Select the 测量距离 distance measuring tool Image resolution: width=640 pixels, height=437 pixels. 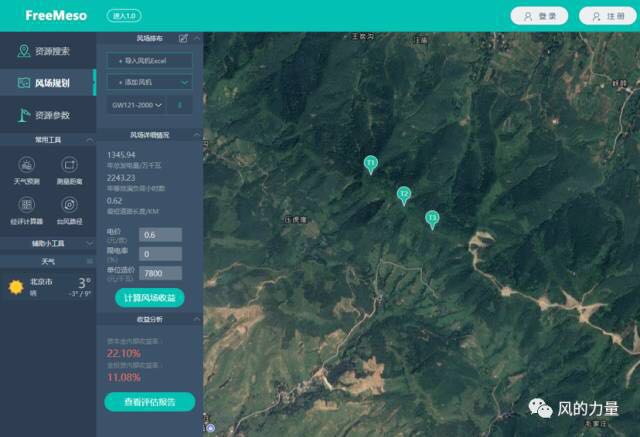pyautogui.click(x=69, y=166)
